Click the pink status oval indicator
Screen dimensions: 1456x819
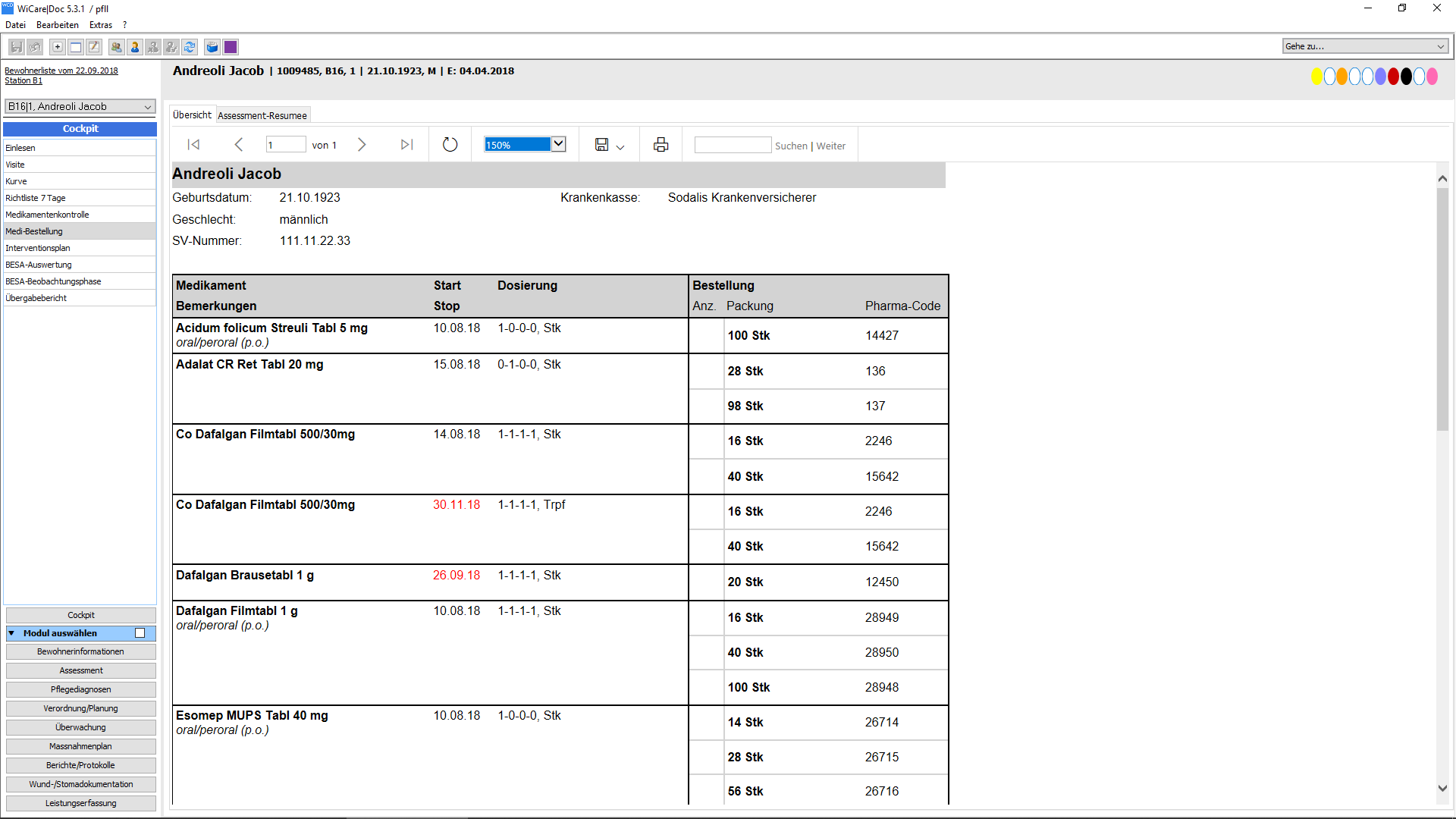1432,77
